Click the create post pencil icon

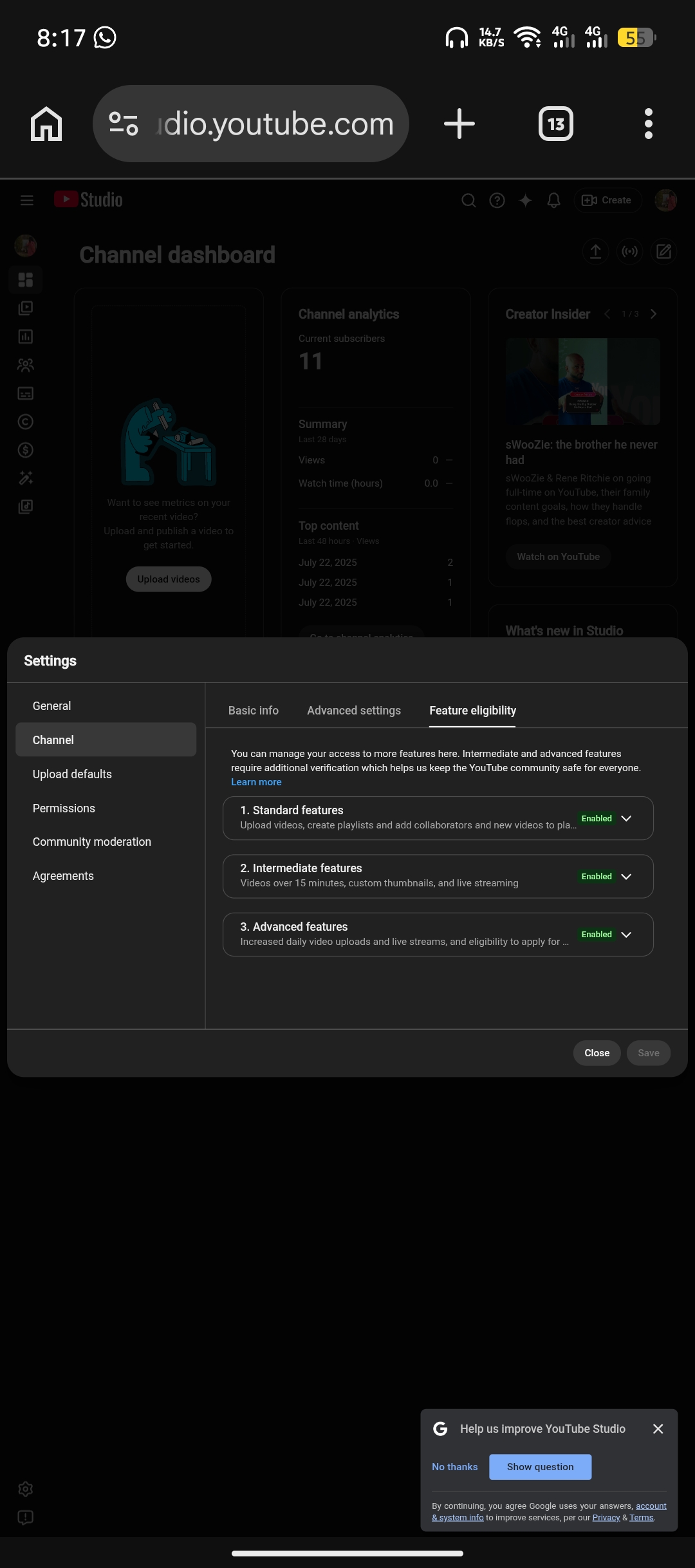(664, 251)
